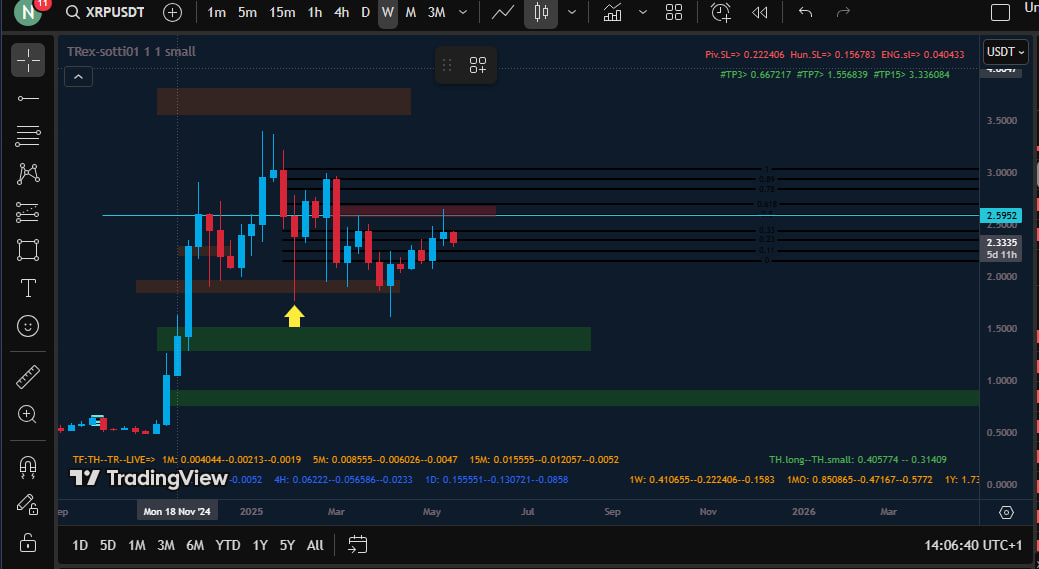Viewport: 1039px width, 569px height.
Task: Collapse the indicator legend chevron
Action: click(78, 76)
